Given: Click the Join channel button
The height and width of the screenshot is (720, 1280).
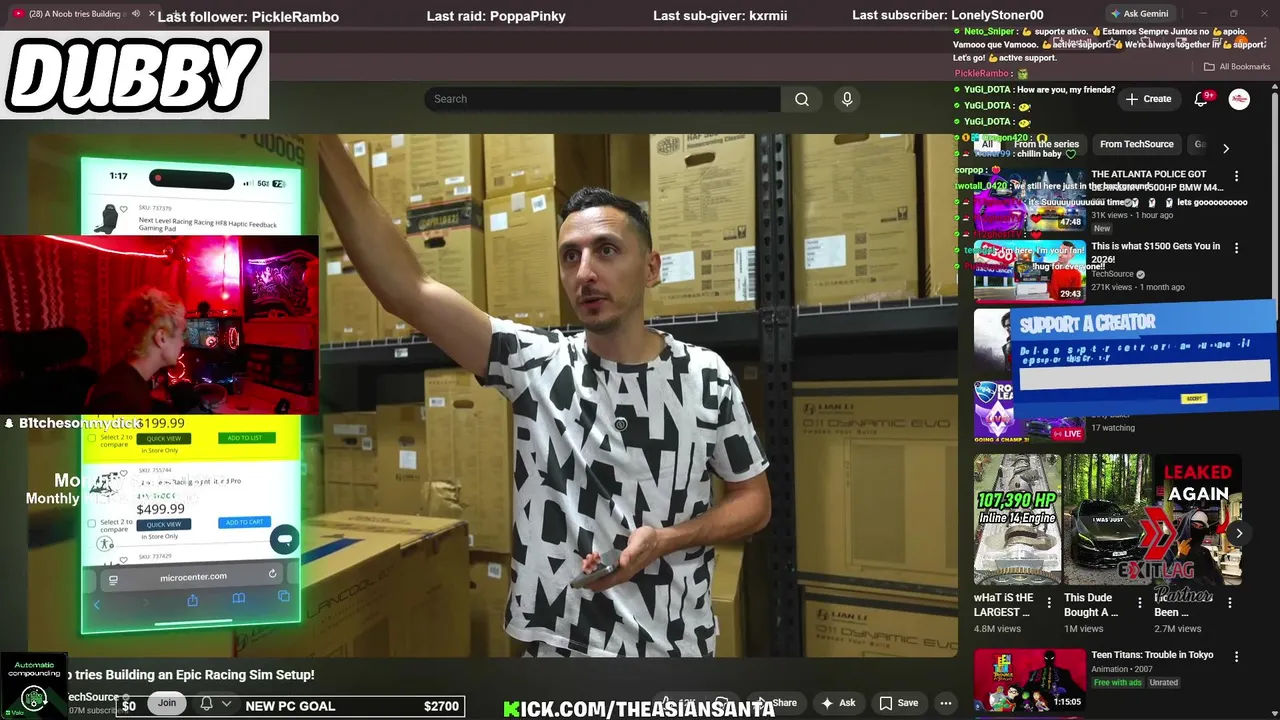Looking at the screenshot, I should pyautogui.click(x=167, y=703).
